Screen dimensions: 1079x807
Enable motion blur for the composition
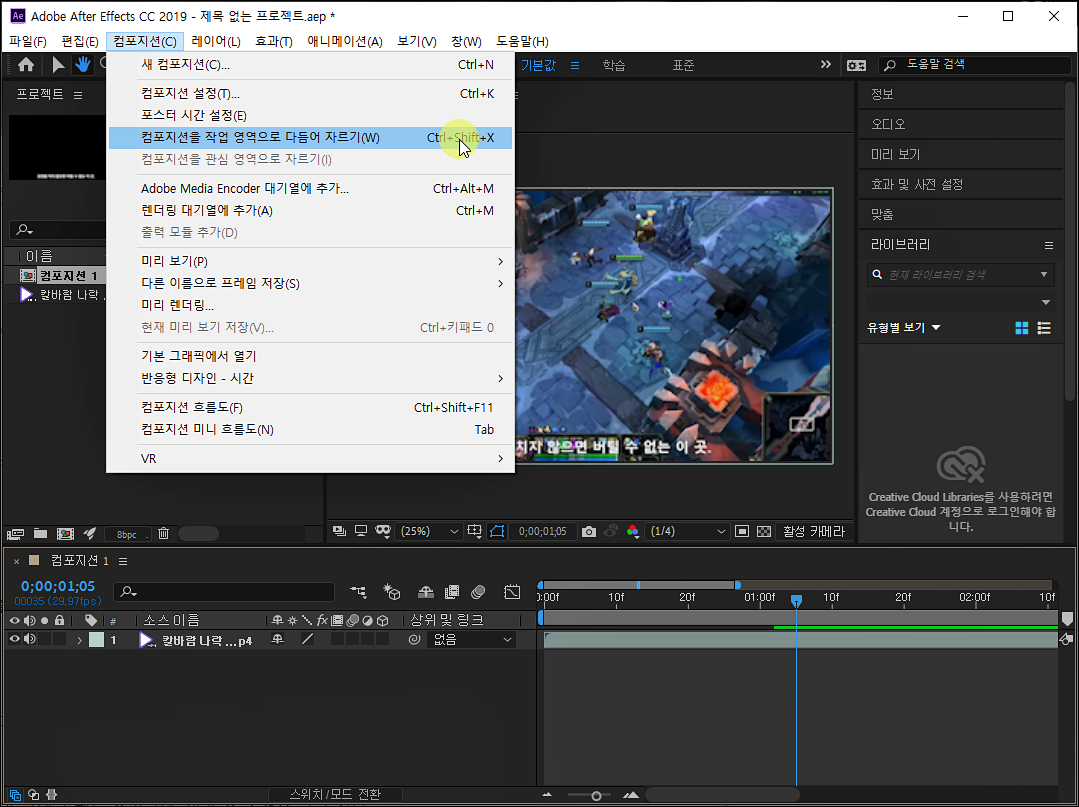pyautogui.click(x=478, y=592)
